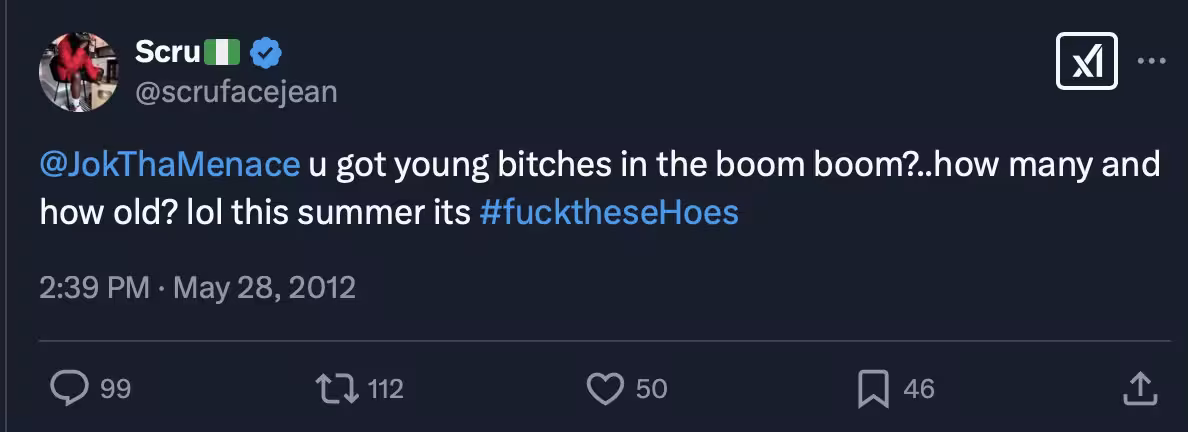This screenshot has width=1188, height=432.
Task: Click the reply speech bubble icon
Action: 70,387
